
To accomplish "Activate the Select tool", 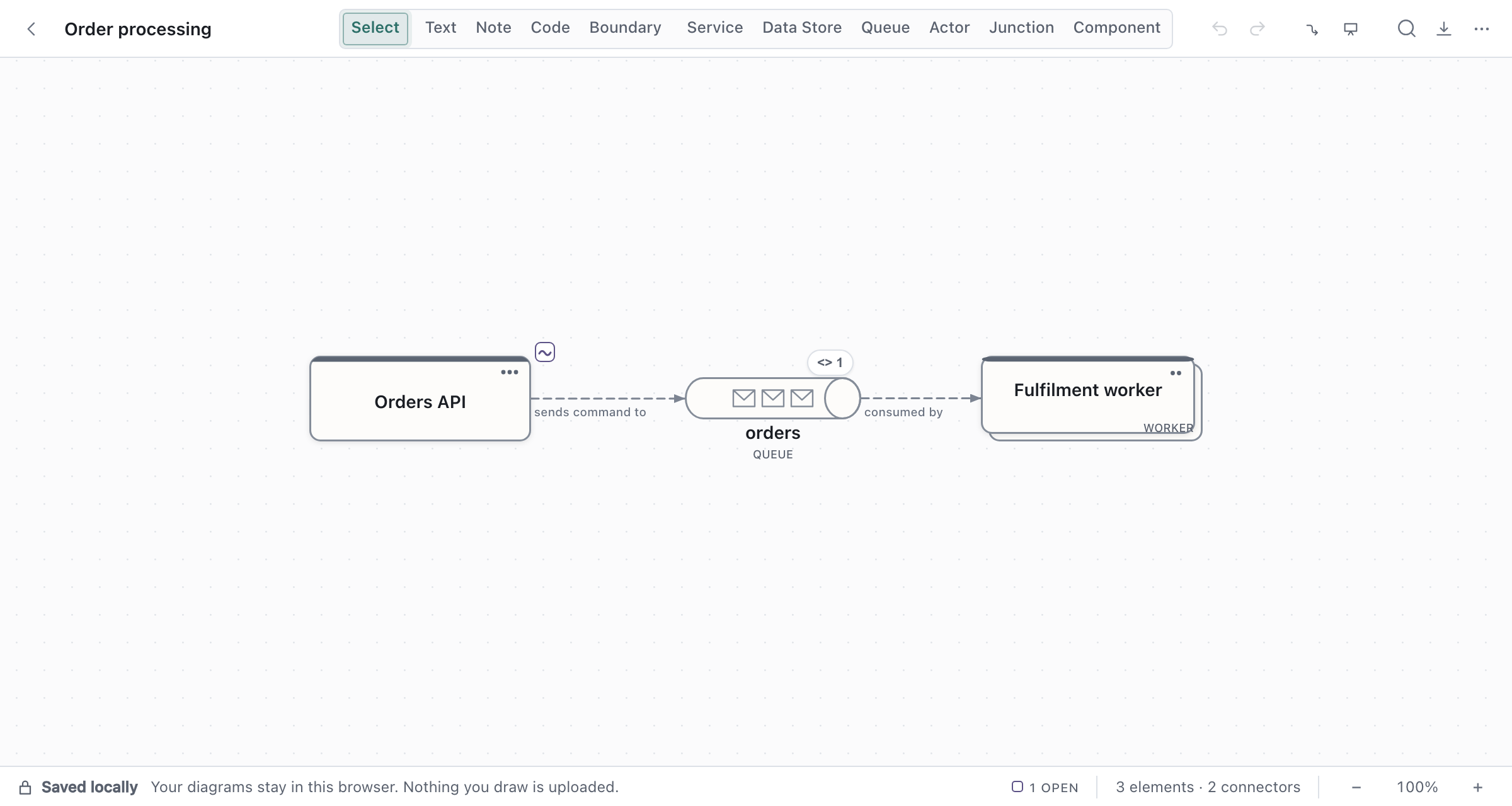I will (x=375, y=28).
